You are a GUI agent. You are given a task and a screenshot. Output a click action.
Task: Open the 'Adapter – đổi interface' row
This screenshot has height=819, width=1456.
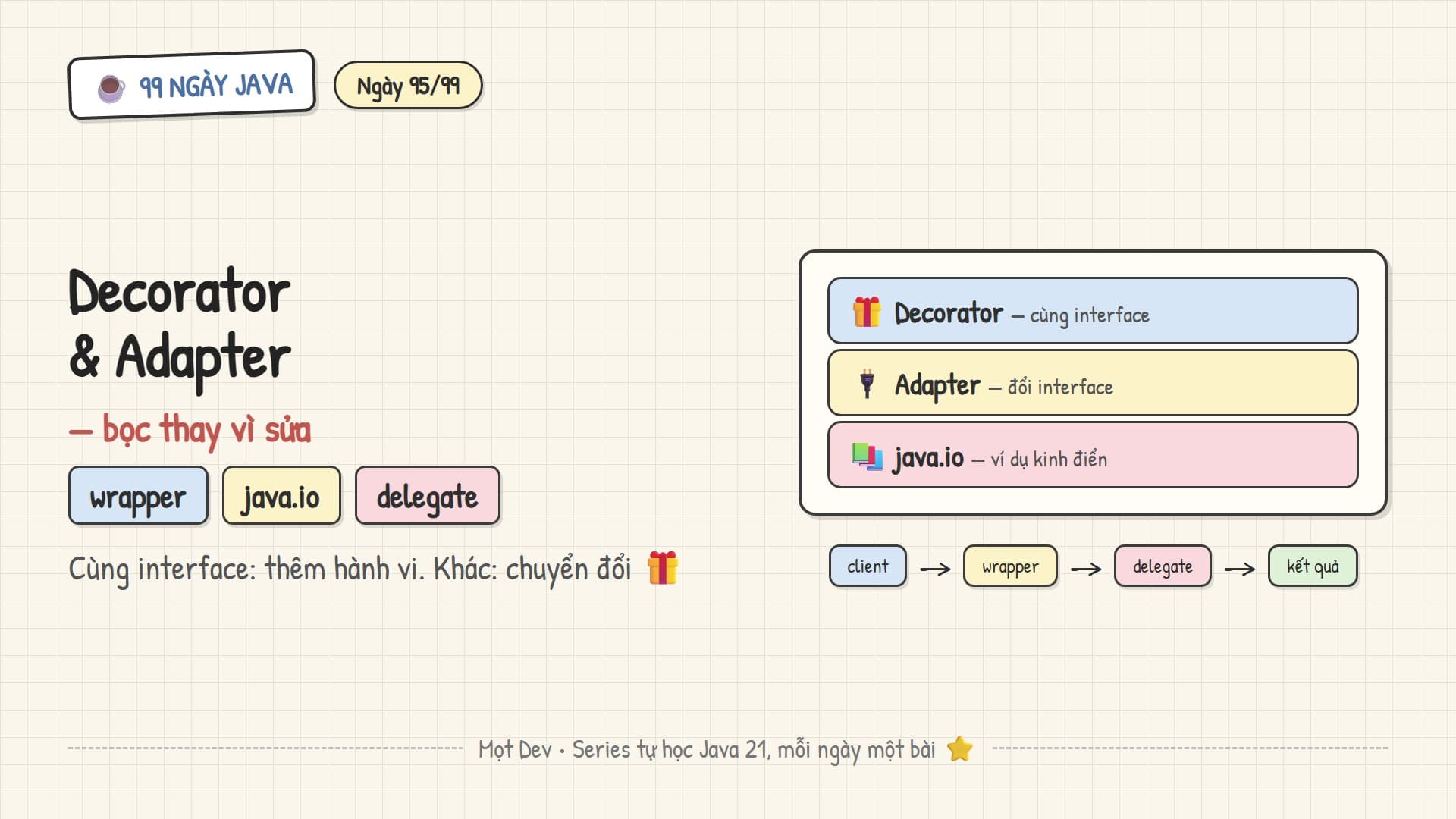[1093, 383]
